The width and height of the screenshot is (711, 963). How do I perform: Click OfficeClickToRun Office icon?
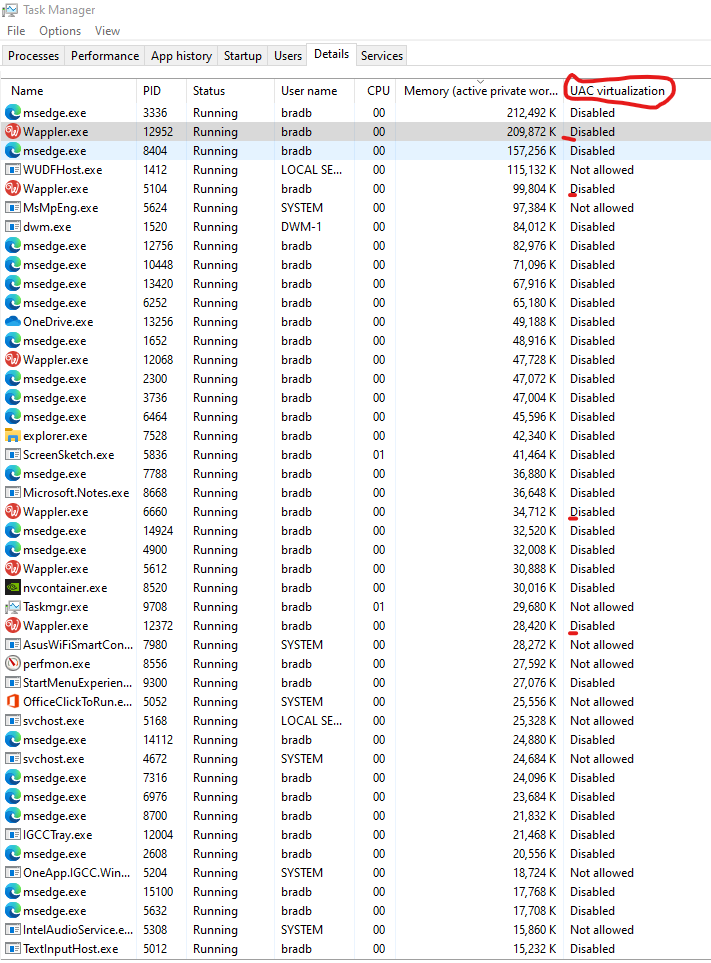click(x=12, y=701)
